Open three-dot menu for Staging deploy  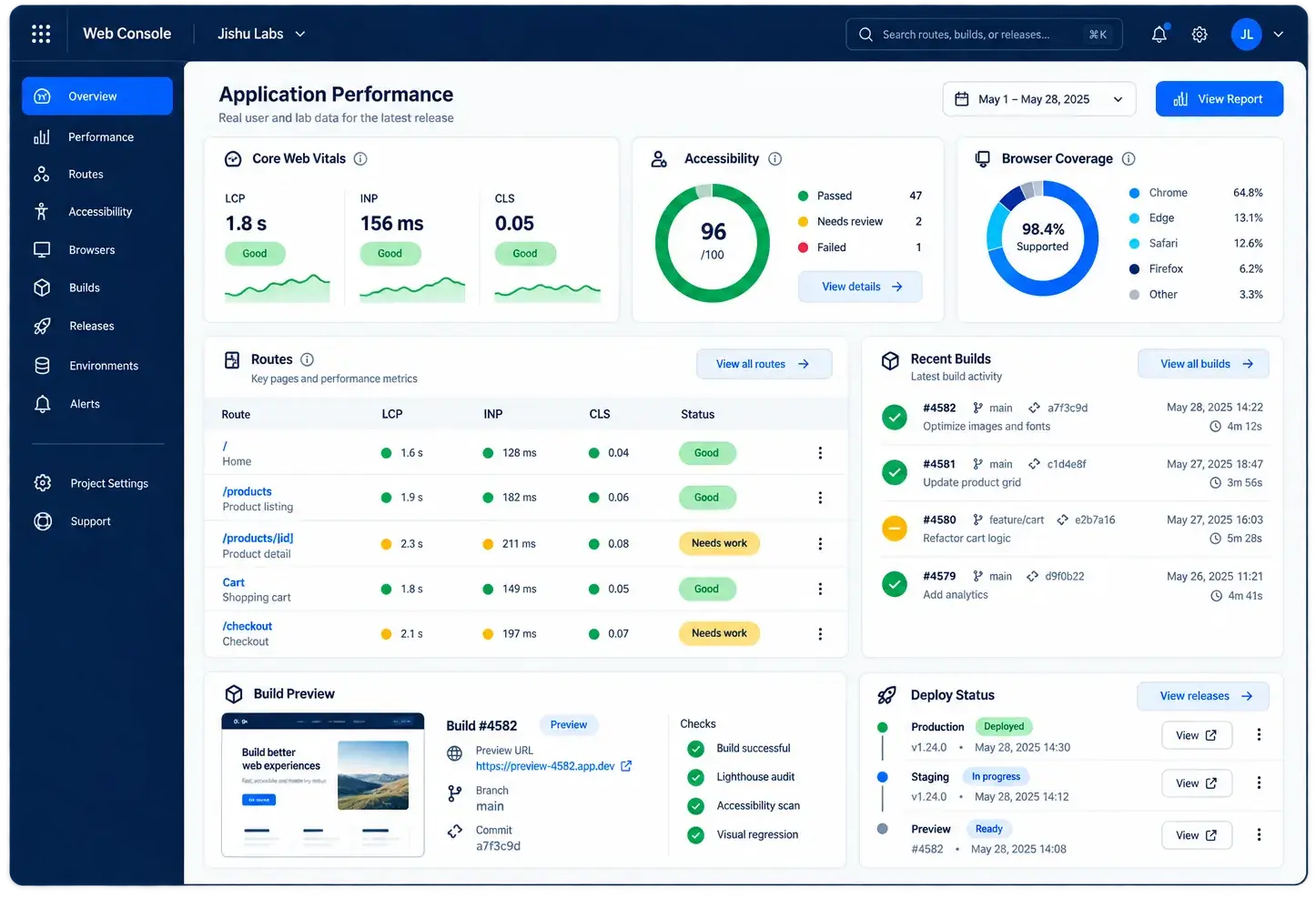coord(1259,783)
